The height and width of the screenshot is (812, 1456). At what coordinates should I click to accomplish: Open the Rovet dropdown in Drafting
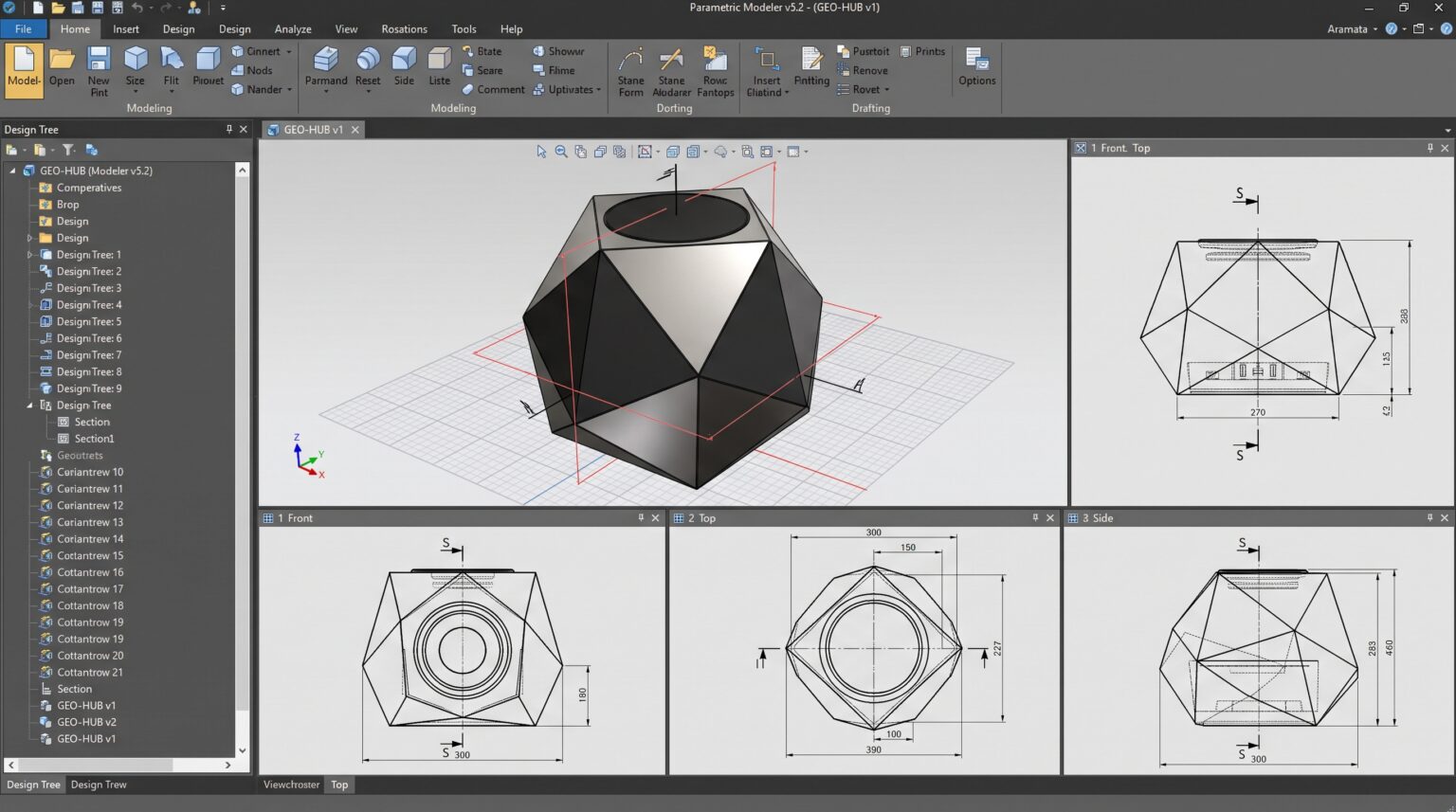[887, 90]
